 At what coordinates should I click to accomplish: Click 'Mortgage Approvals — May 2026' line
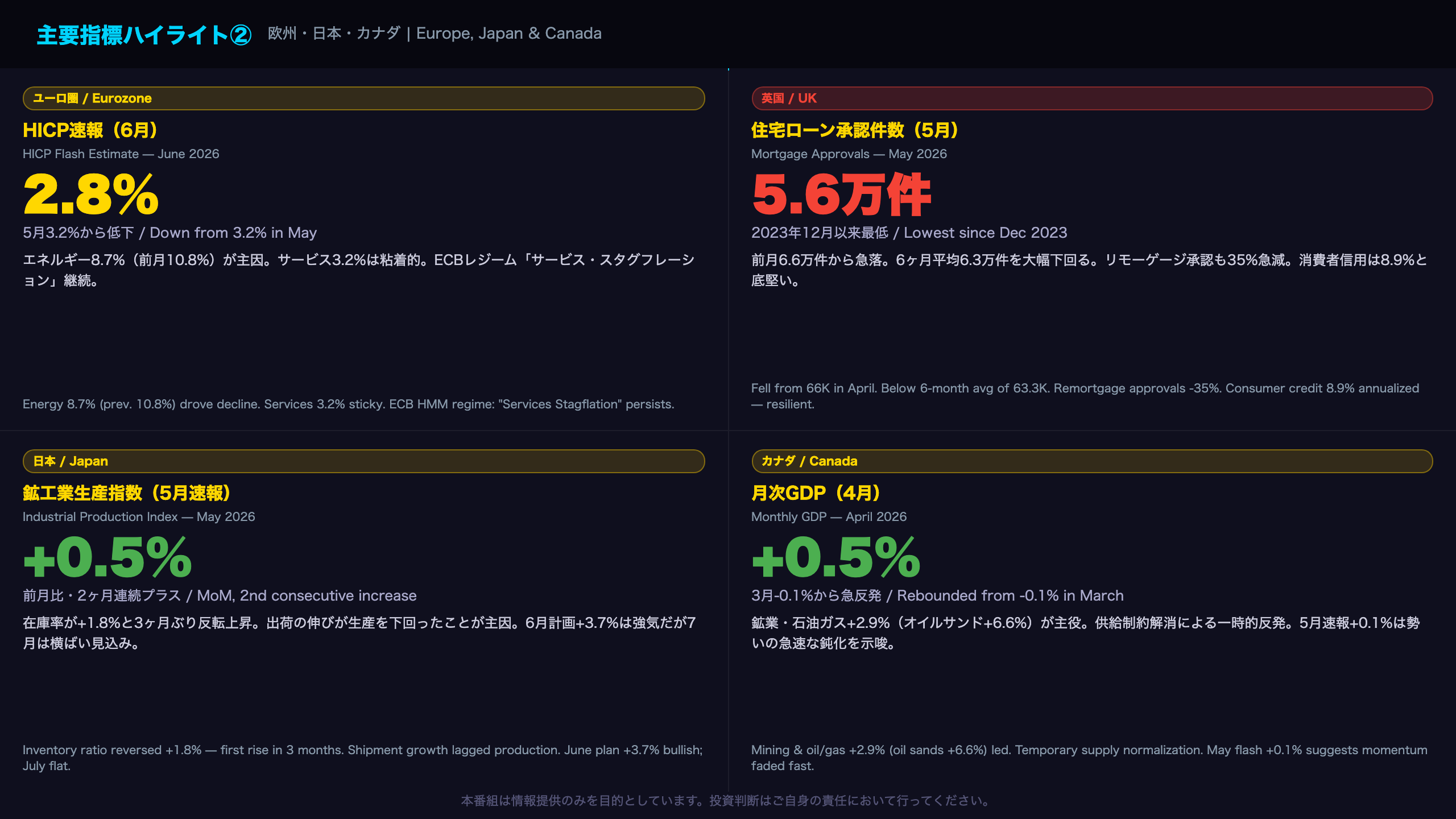coord(849,154)
